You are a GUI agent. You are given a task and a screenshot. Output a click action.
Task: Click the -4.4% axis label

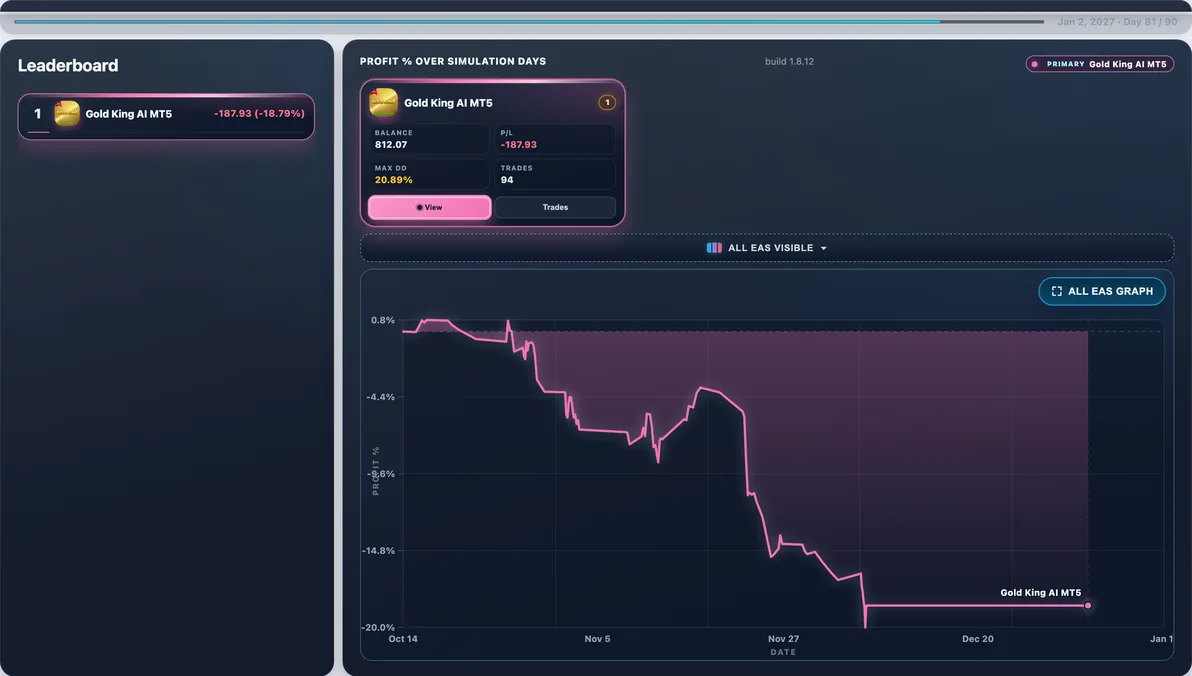pos(380,397)
